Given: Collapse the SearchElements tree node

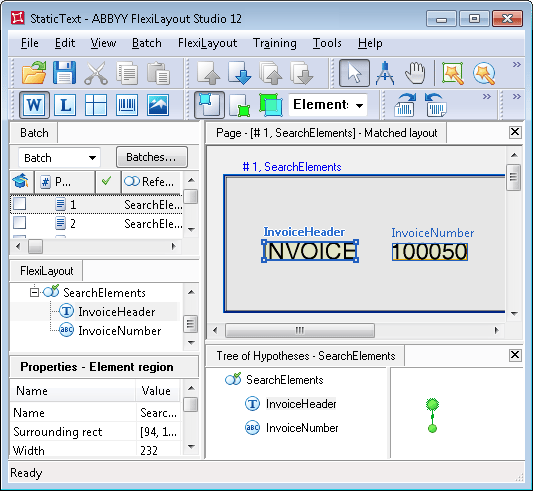Looking at the screenshot, I should tap(34, 292).
